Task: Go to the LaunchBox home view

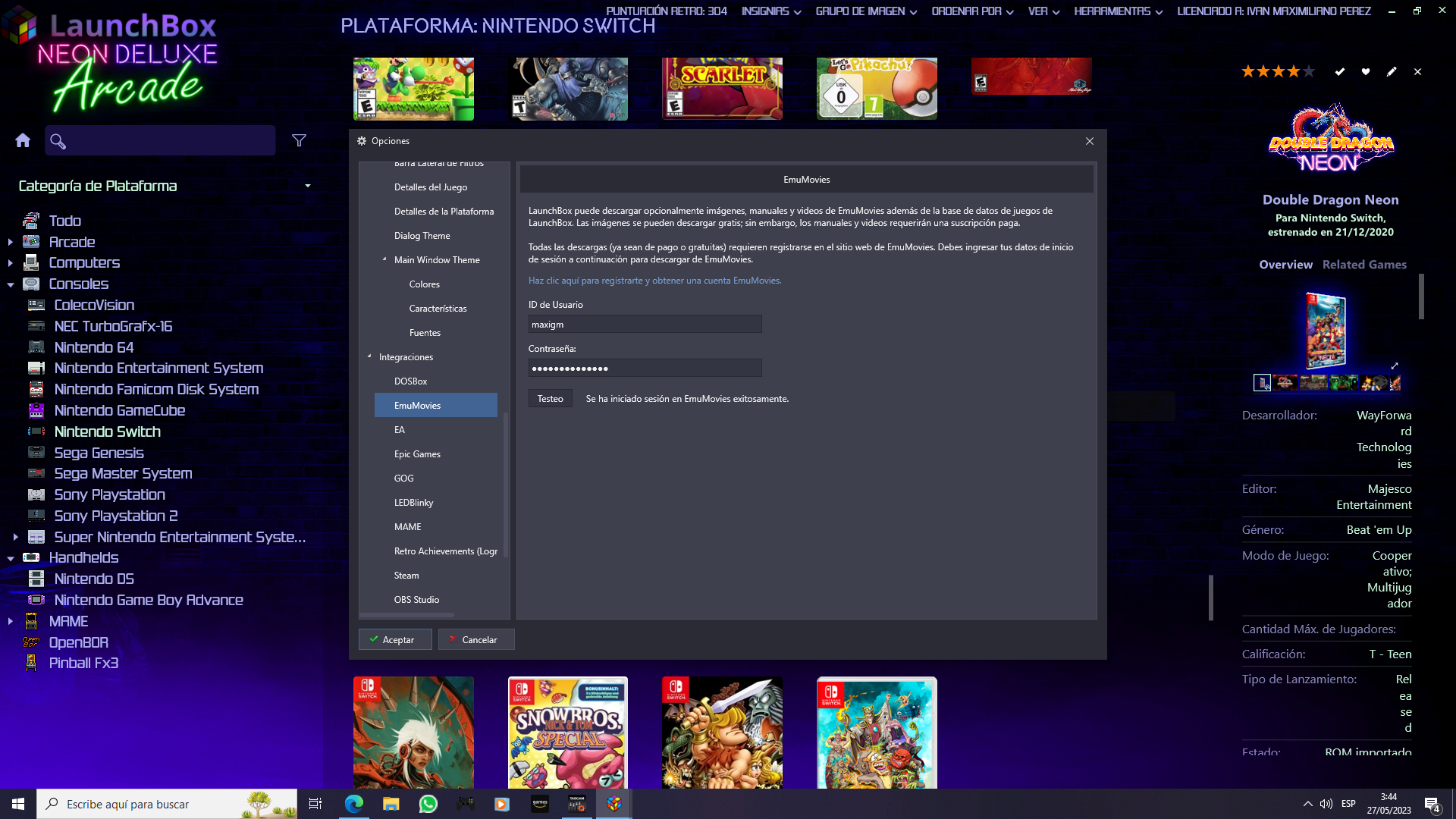Action: click(23, 140)
